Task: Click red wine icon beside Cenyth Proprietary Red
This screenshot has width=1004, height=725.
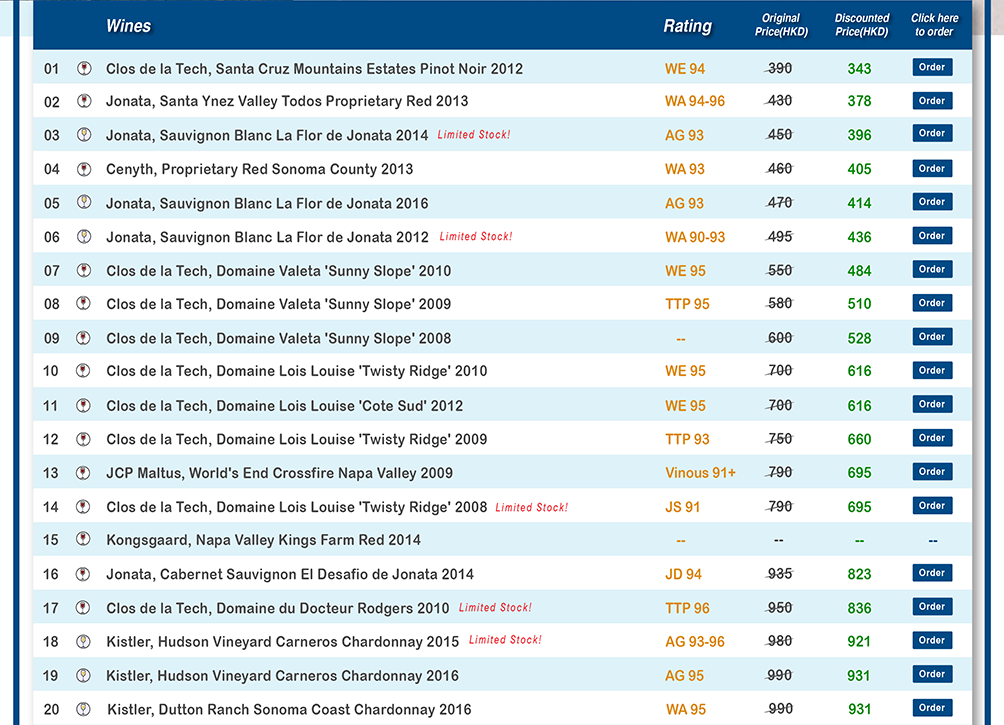Action: click(84, 169)
